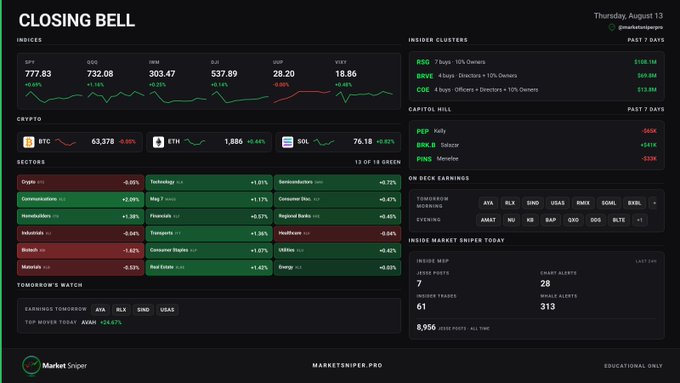Open the VIXY sparkline chart
The image size is (680, 383).
pyautogui.click(x=364, y=96)
